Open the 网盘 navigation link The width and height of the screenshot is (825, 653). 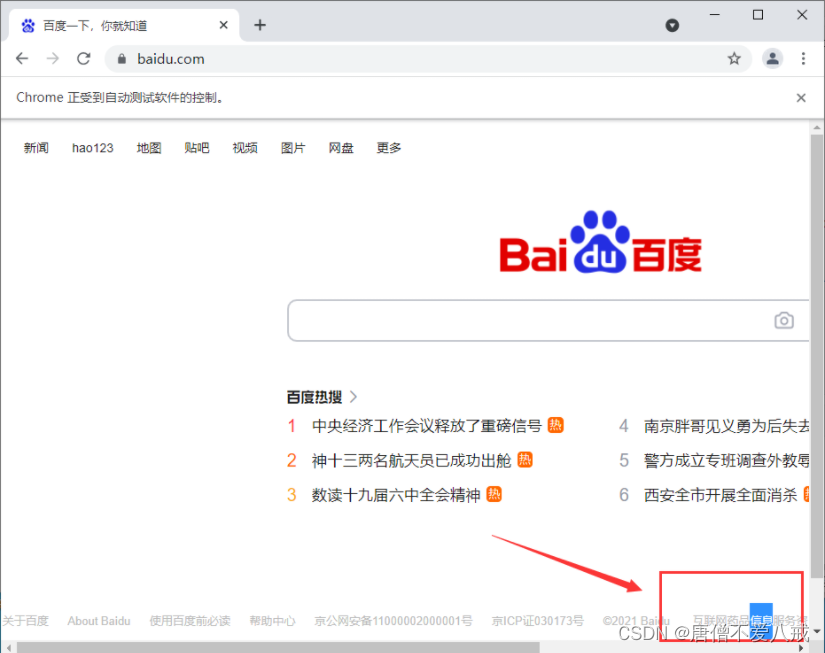pyautogui.click(x=341, y=148)
